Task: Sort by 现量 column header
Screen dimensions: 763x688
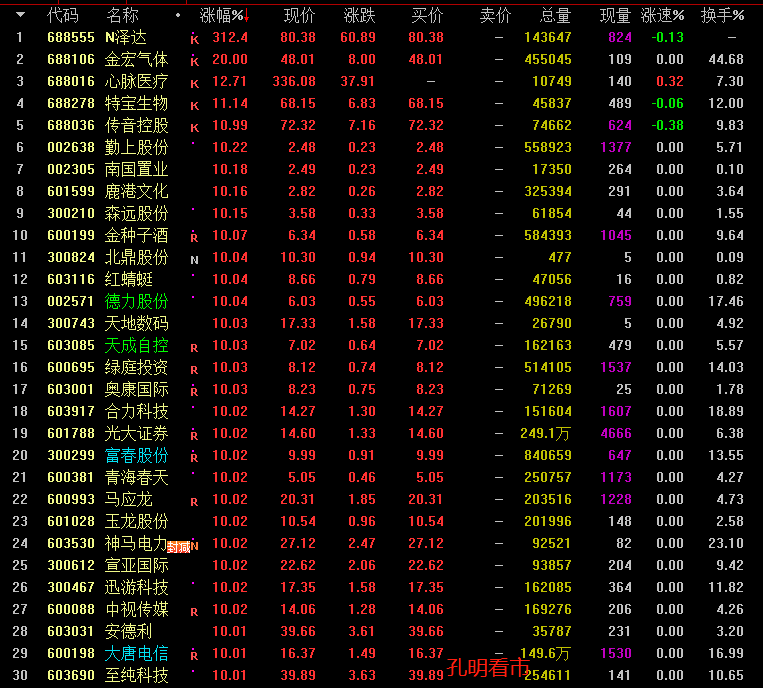Action: [x=615, y=16]
